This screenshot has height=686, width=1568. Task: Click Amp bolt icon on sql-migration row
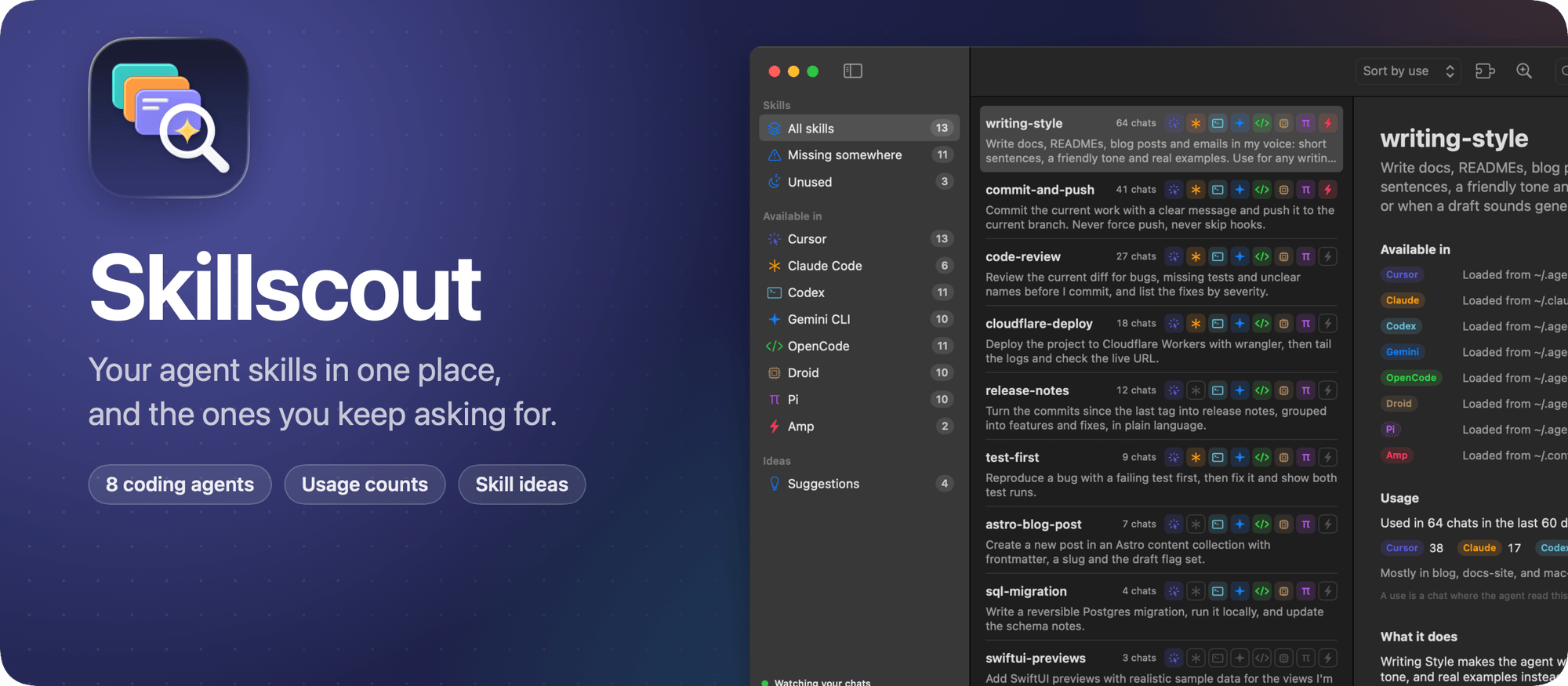(1327, 591)
